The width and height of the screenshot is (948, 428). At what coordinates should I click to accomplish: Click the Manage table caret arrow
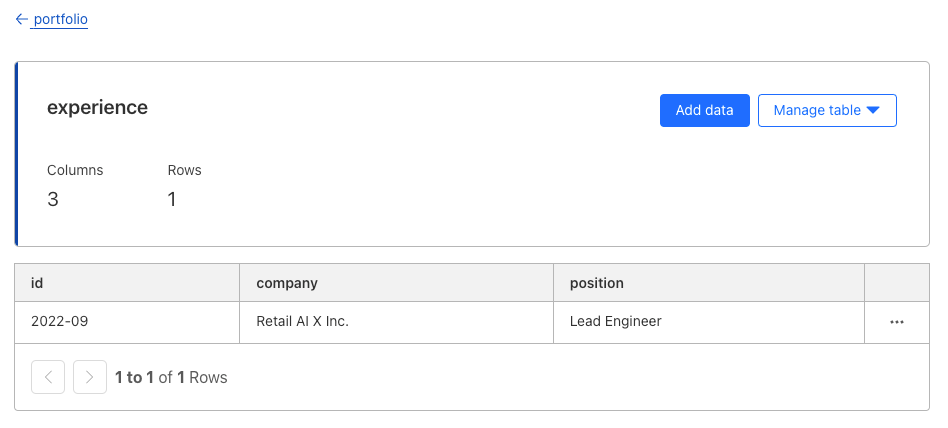872,110
